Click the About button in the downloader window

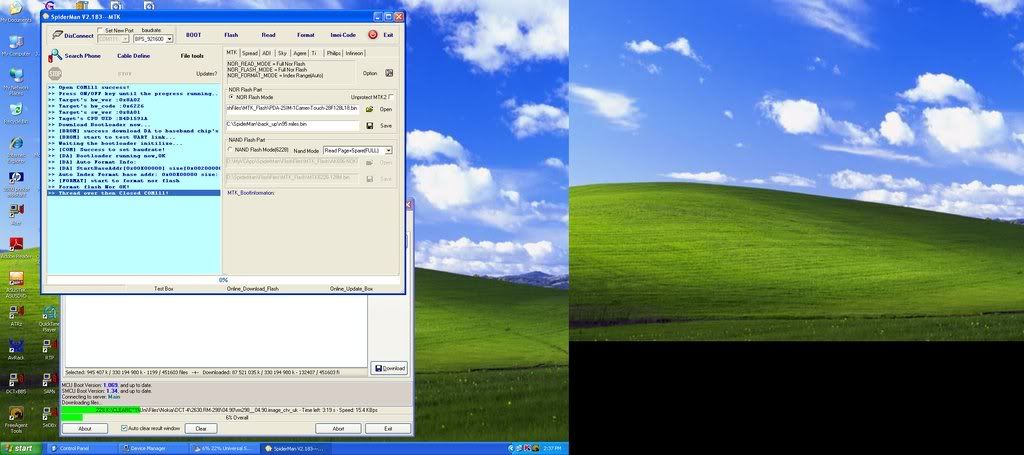pyautogui.click(x=84, y=429)
